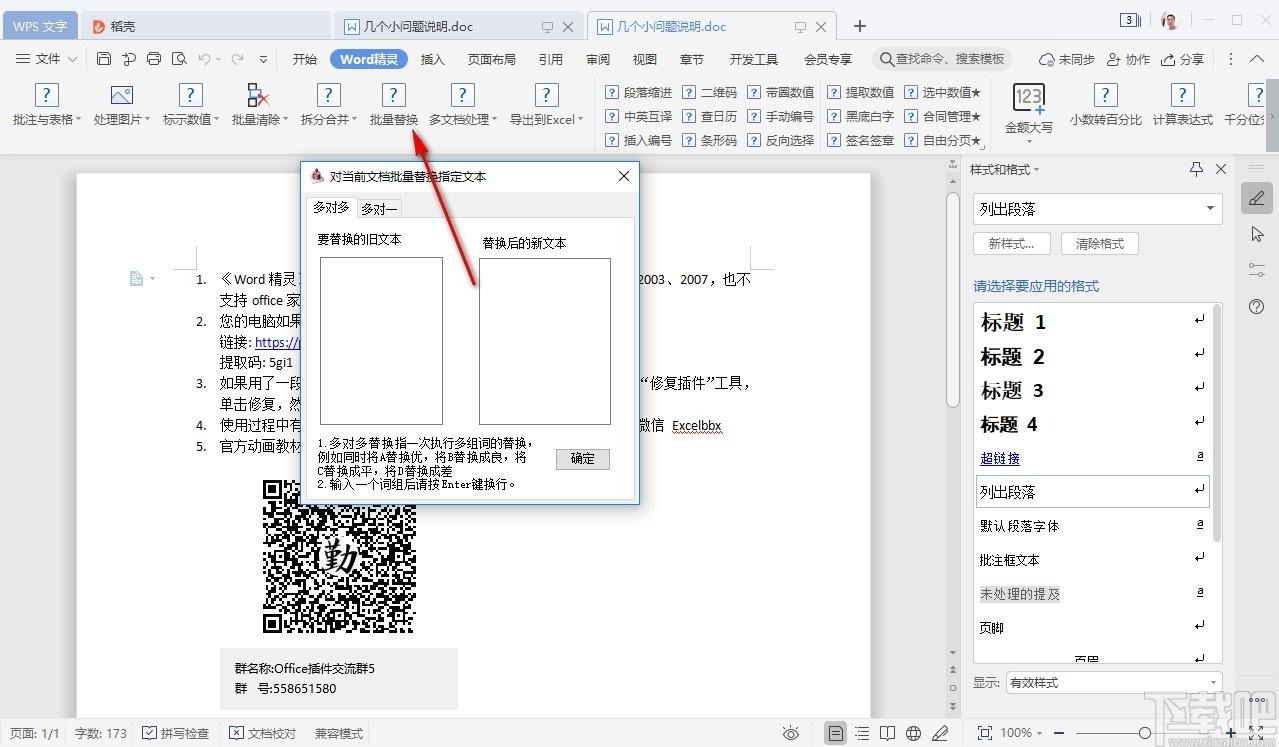
Task: Switch to reading layout view
Action: point(887,733)
